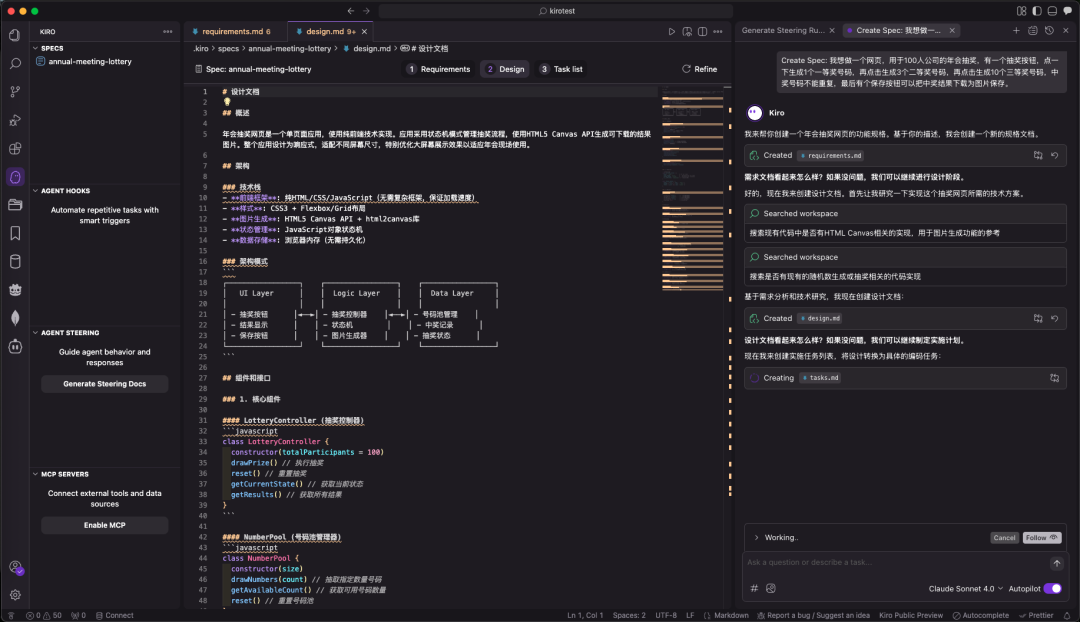Open the Design spec step tab
The width and height of the screenshot is (1080, 622).
pyautogui.click(x=505, y=69)
